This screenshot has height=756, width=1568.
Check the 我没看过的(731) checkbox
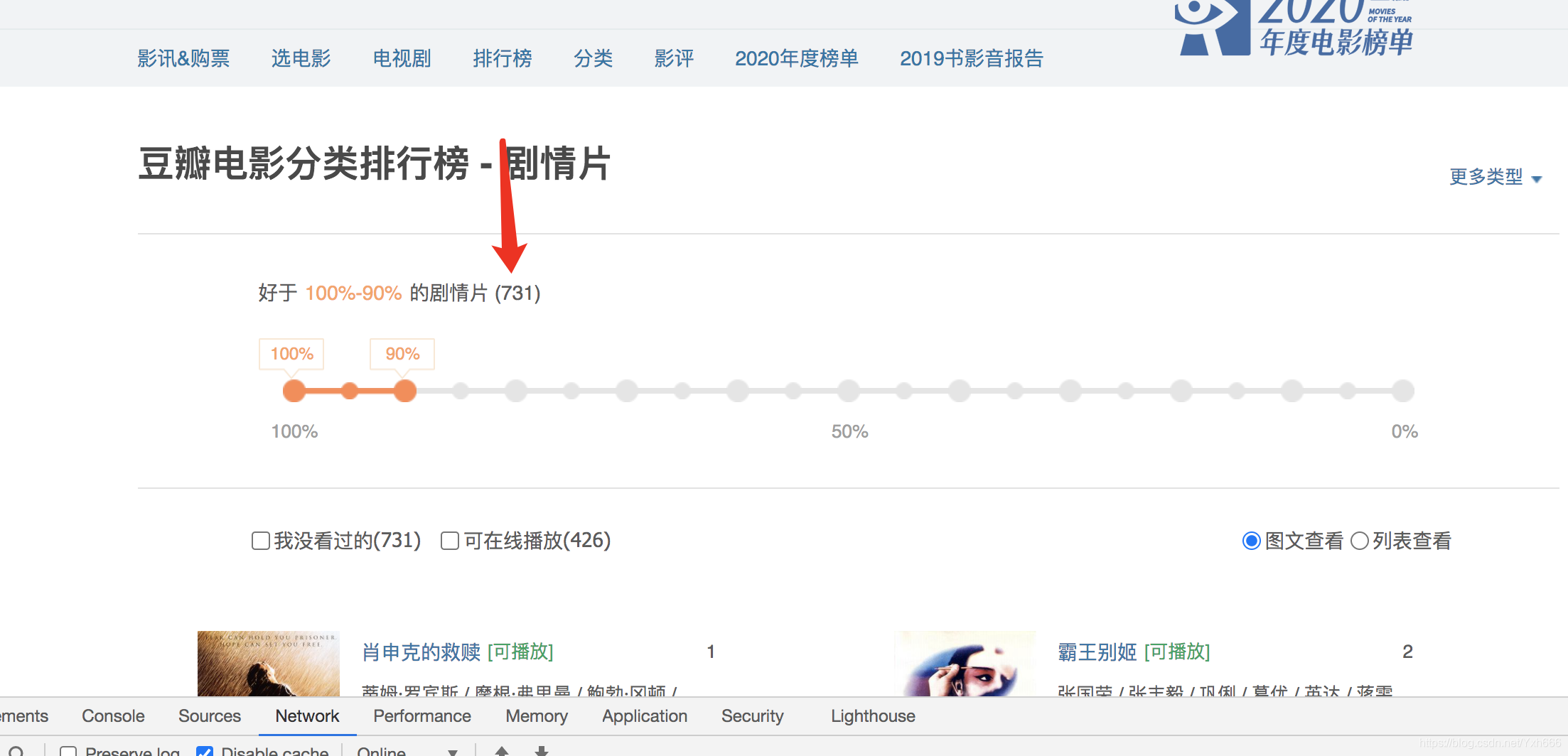261,541
